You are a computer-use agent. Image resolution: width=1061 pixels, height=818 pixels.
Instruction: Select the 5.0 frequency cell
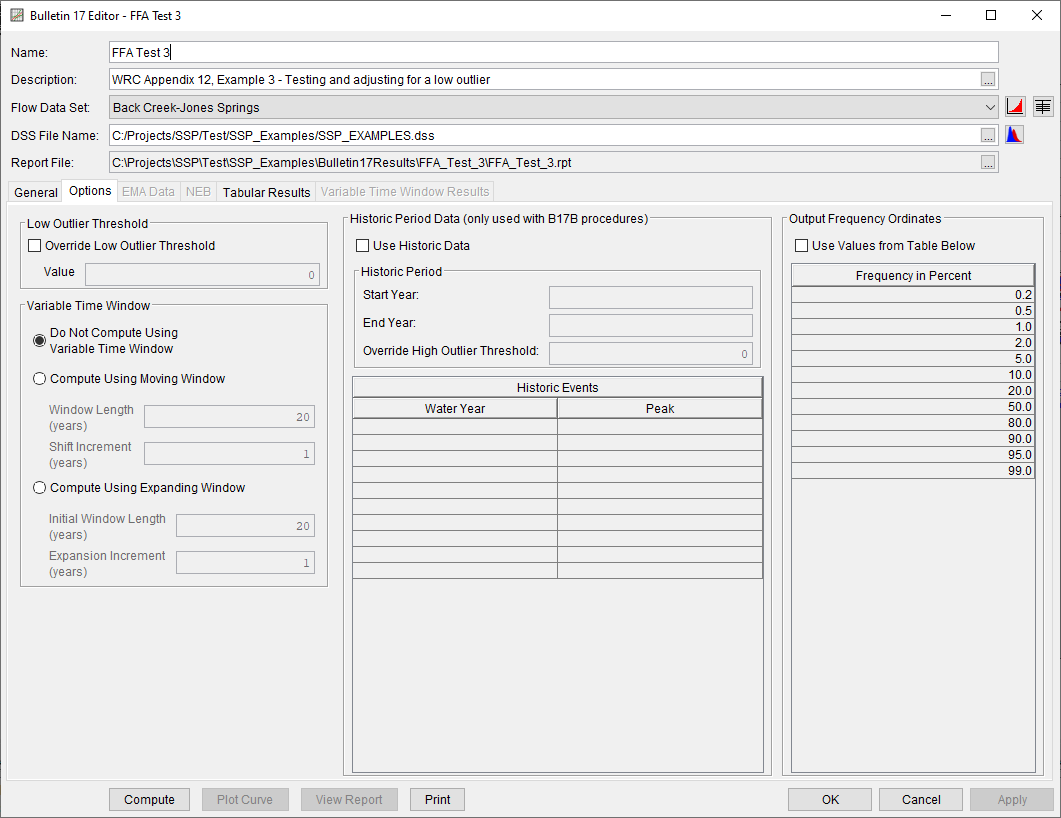point(913,359)
